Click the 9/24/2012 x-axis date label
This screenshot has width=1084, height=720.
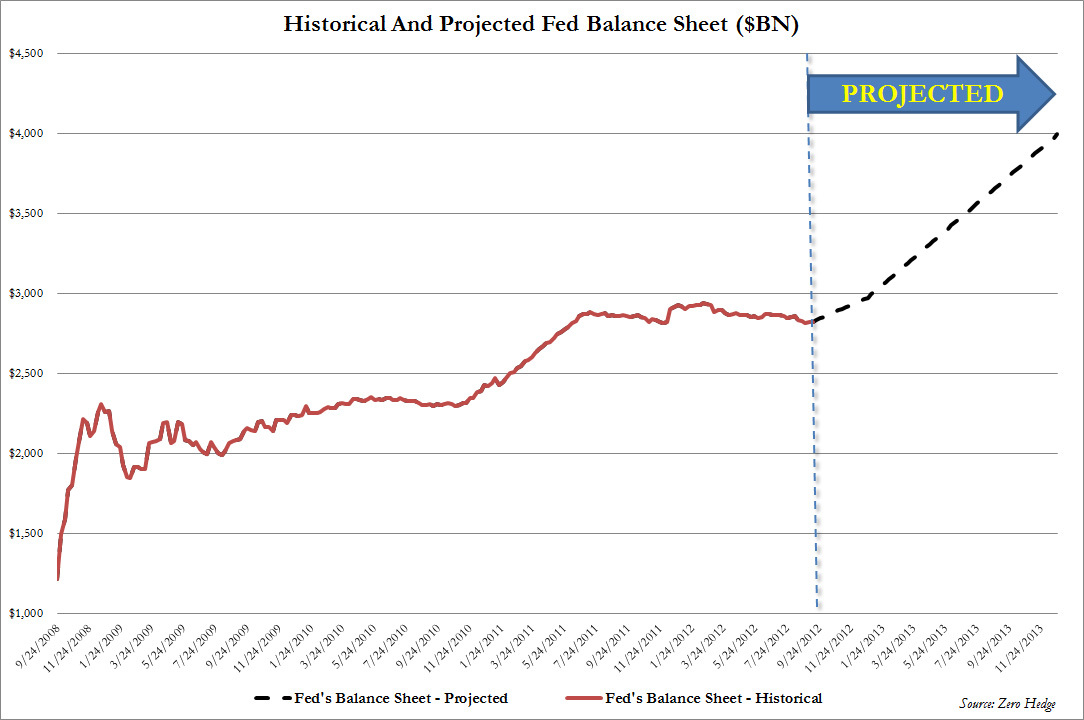(x=799, y=646)
